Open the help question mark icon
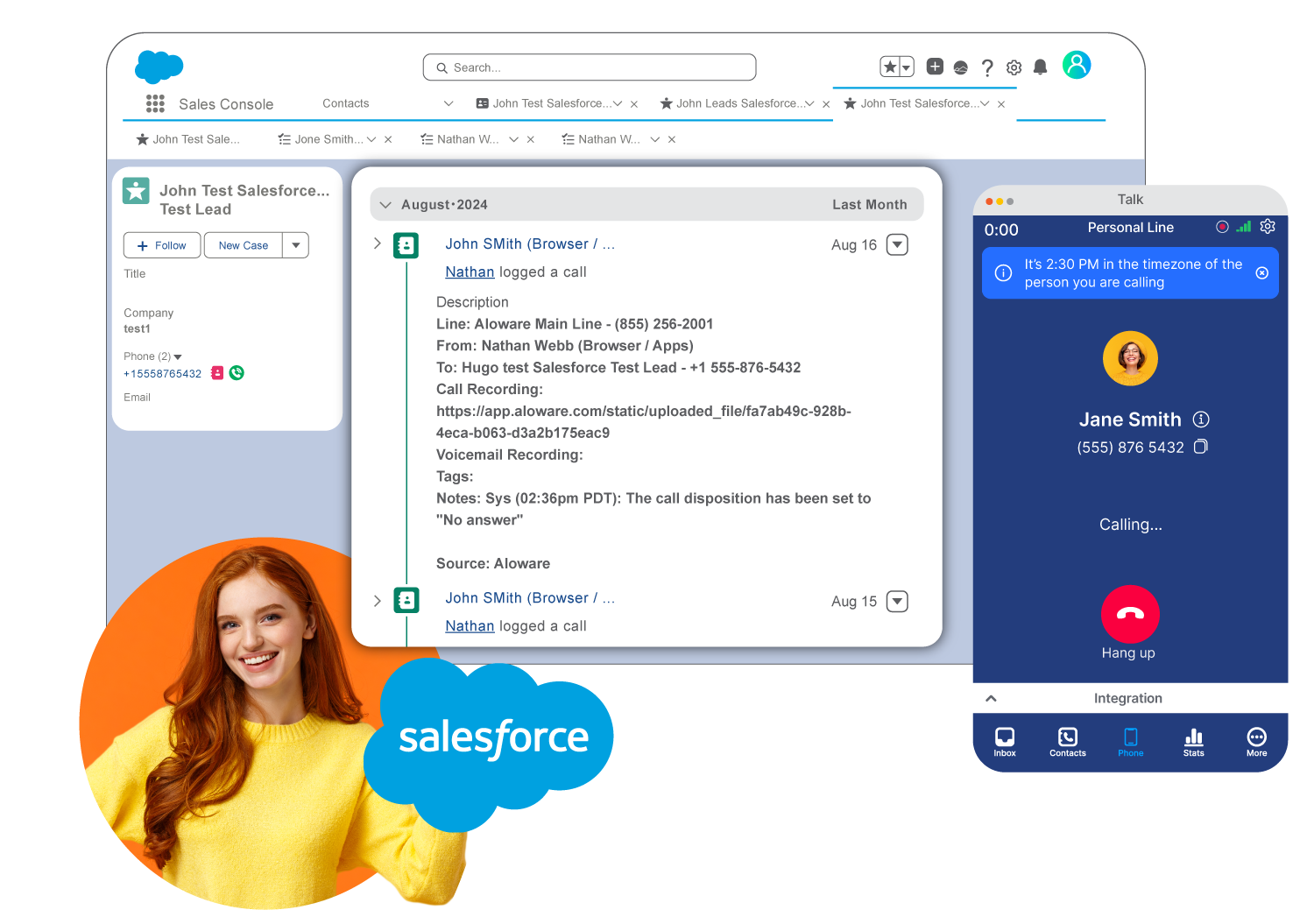 pyautogui.click(x=987, y=67)
